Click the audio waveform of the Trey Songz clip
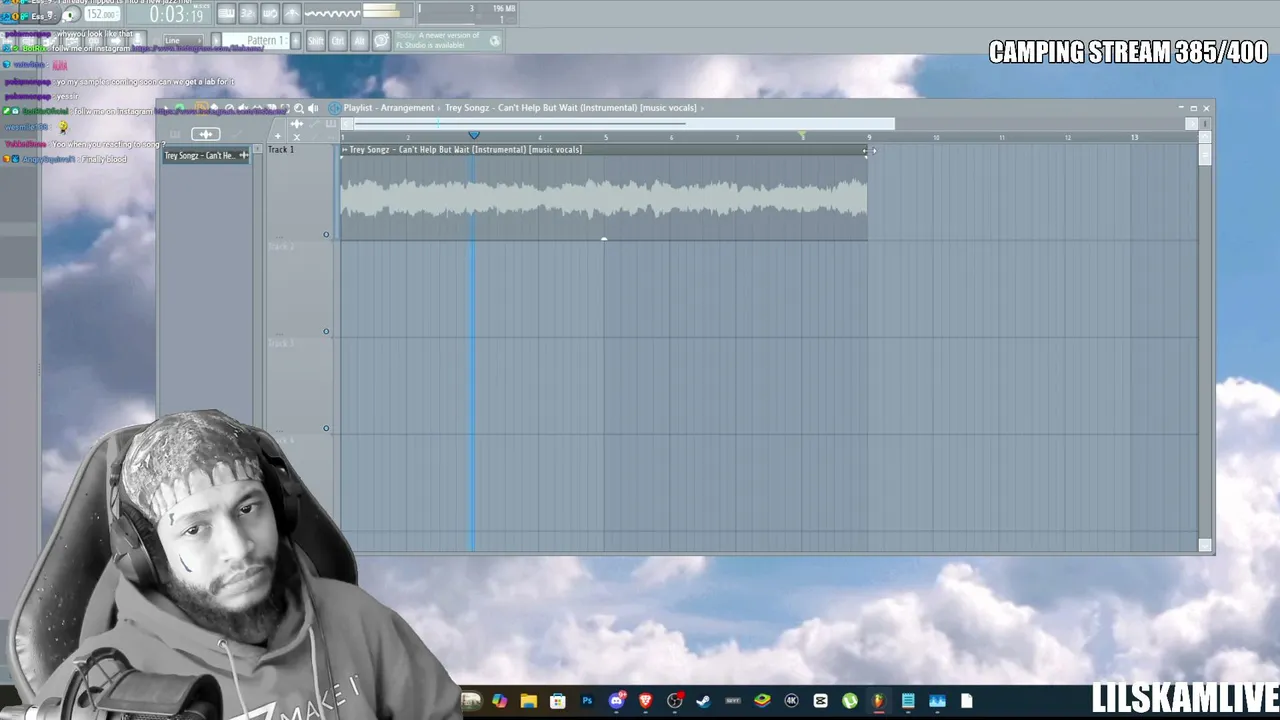Image resolution: width=1280 pixels, height=720 pixels. pos(603,198)
